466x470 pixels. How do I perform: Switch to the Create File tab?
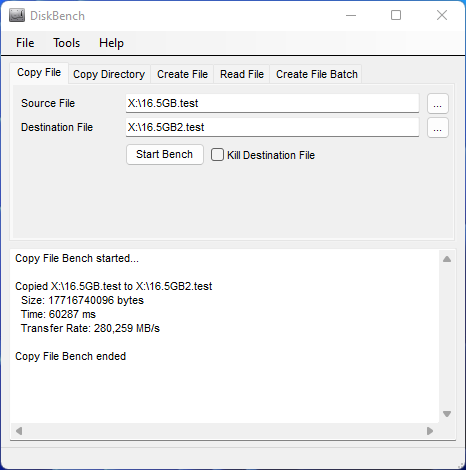[182, 74]
